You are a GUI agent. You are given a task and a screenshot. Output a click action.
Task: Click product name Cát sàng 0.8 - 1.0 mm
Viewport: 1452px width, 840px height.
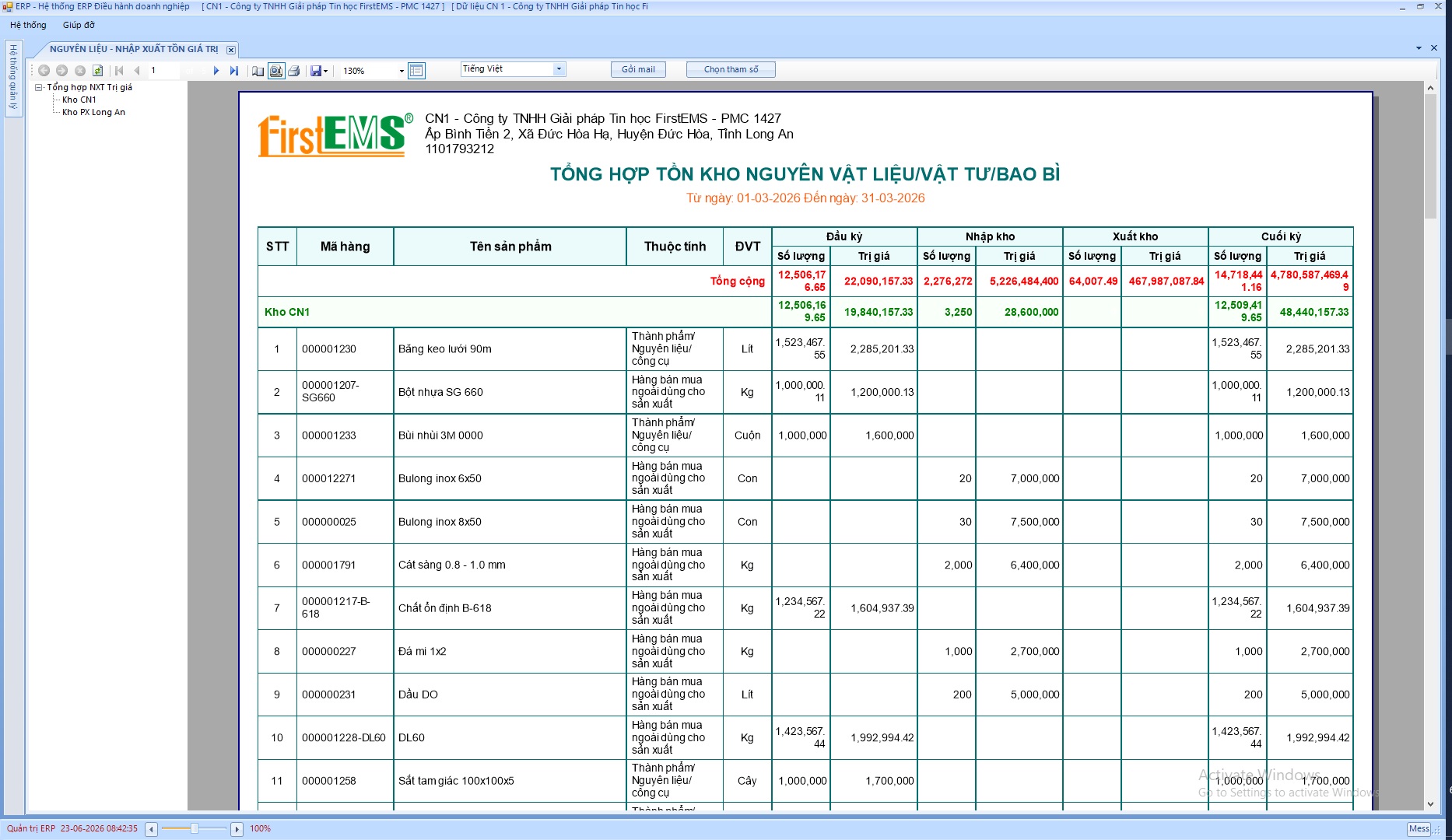coord(452,565)
